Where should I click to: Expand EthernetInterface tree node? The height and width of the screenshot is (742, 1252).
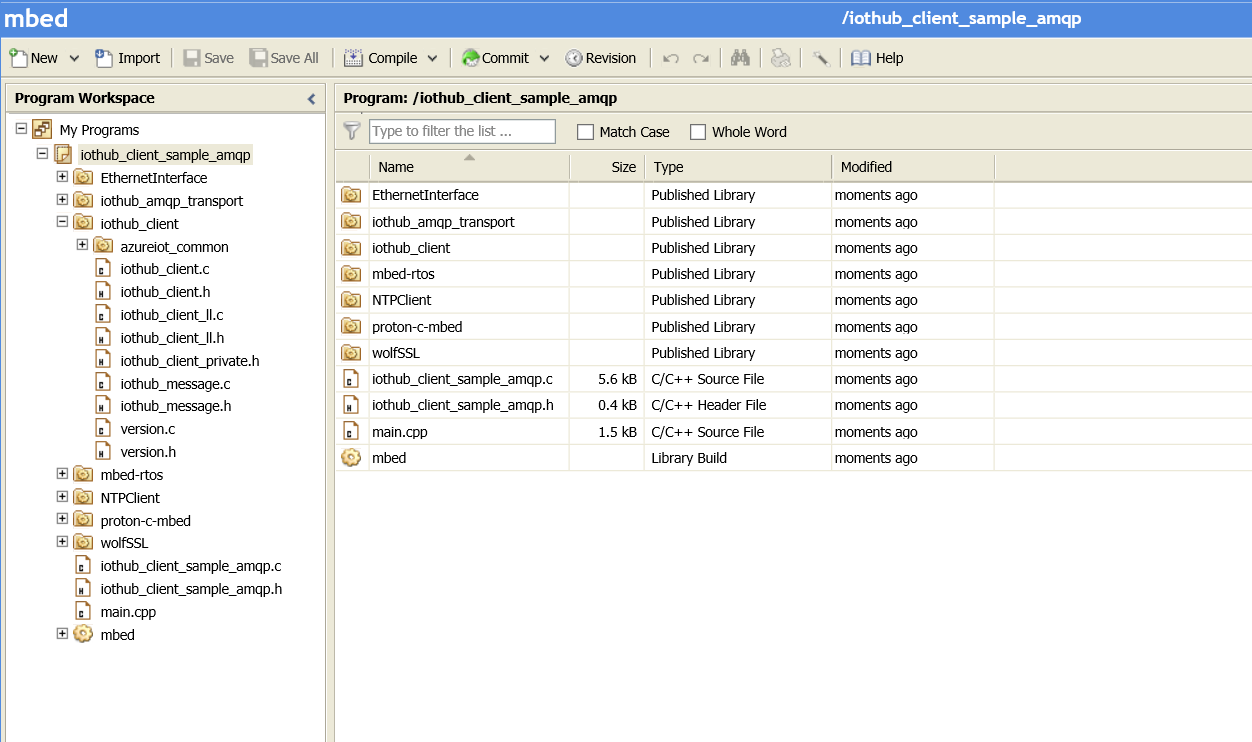coord(62,177)
